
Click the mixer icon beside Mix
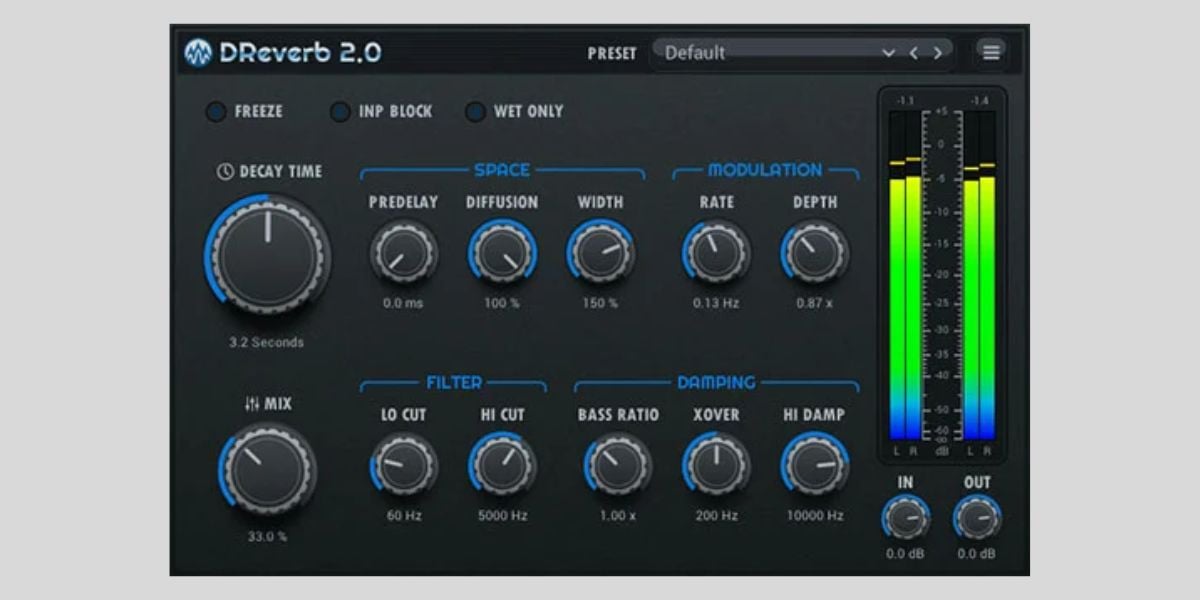tap(252, 404)
